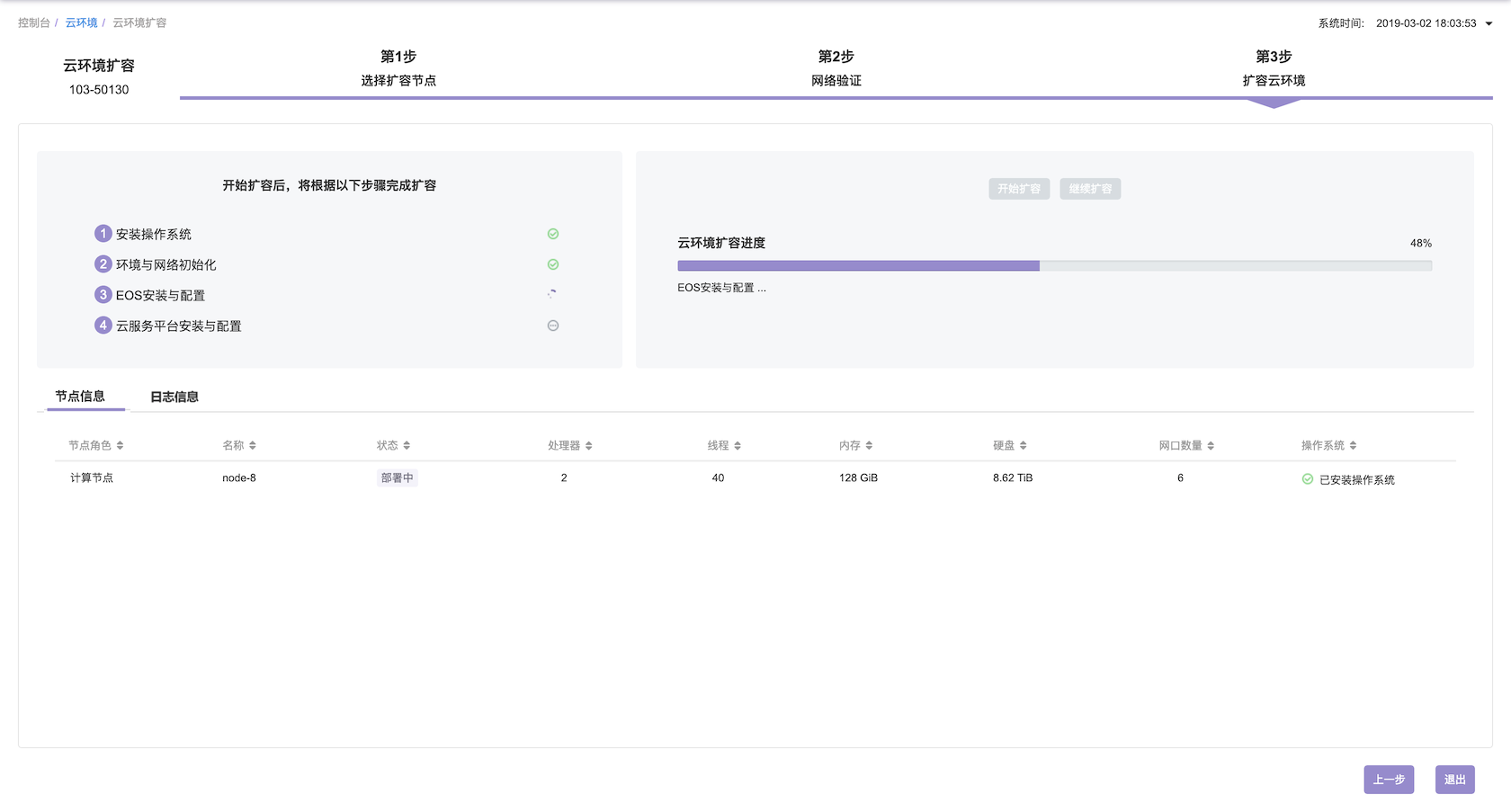
Task: Click the green check icon beside 环境与网络初始化
Action: tap(553, 264)
